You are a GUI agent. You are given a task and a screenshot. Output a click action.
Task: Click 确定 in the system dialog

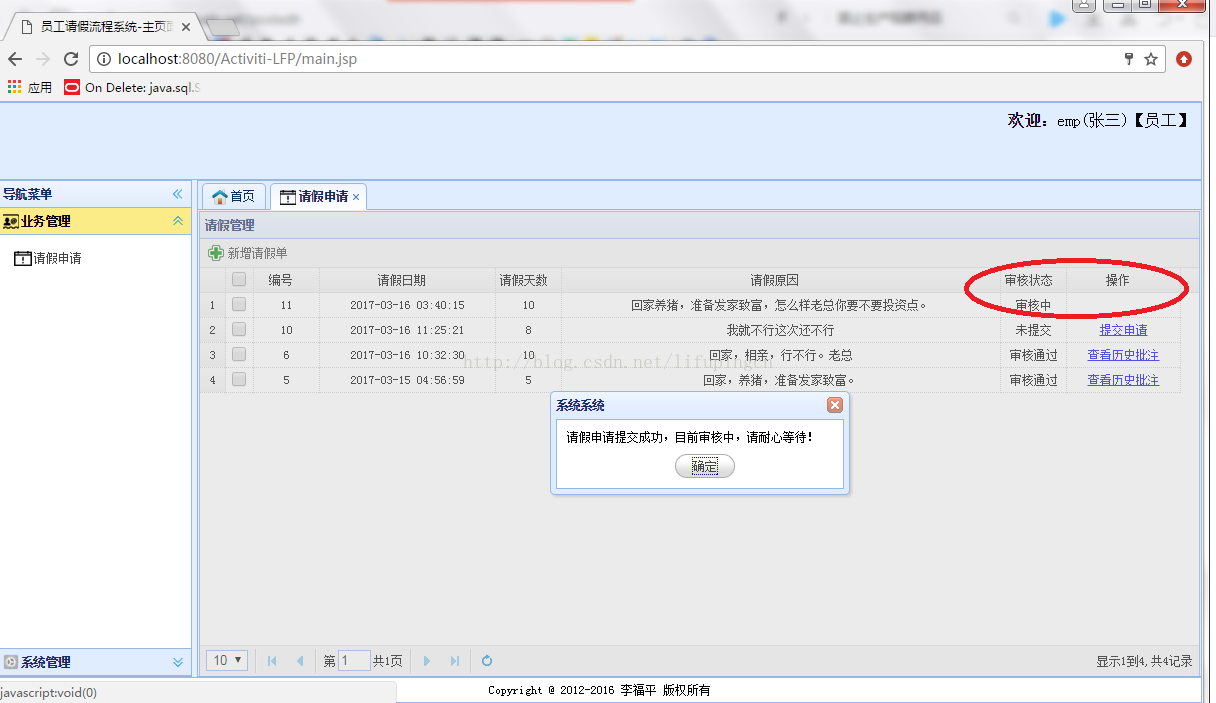704,466
